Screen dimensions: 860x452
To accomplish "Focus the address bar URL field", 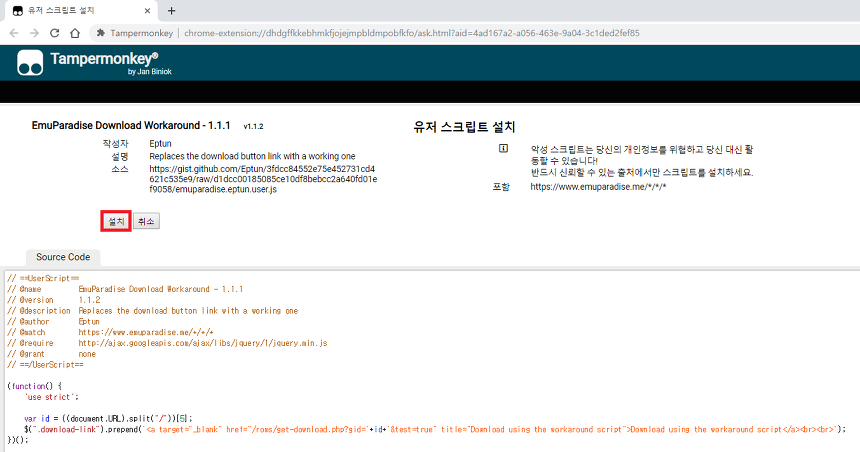I will coord(411,33).
